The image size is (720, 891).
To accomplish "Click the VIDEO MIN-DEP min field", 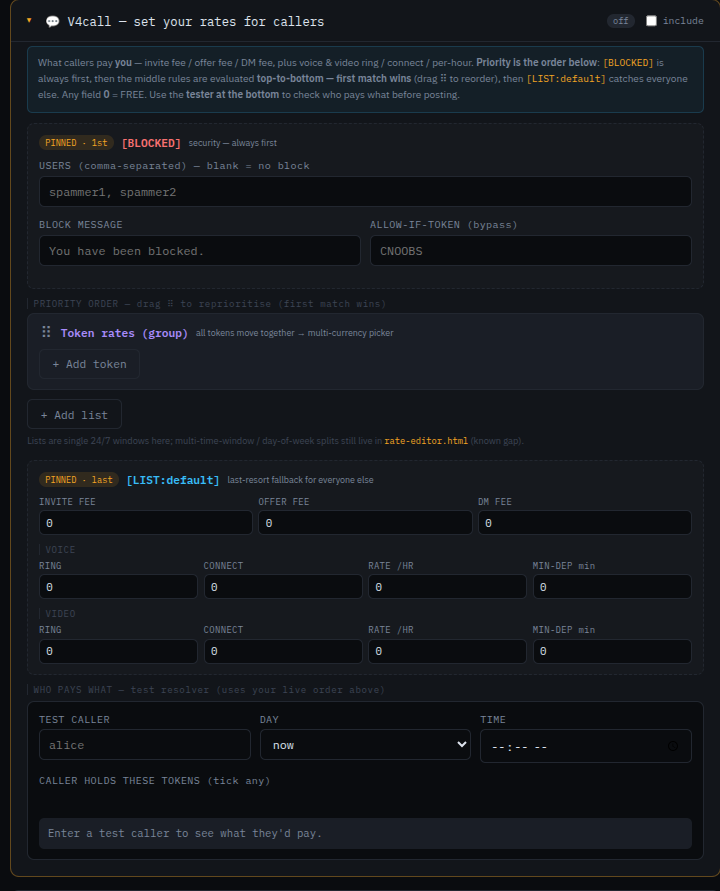I will [x=612, y=651].
